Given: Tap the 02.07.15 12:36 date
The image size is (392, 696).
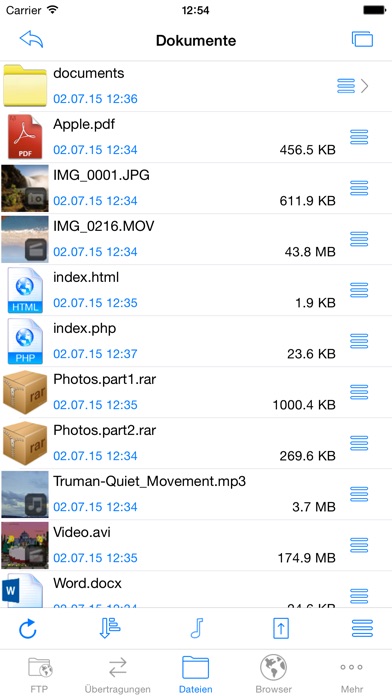Looking at the screenshot, I should coord(95,99).
